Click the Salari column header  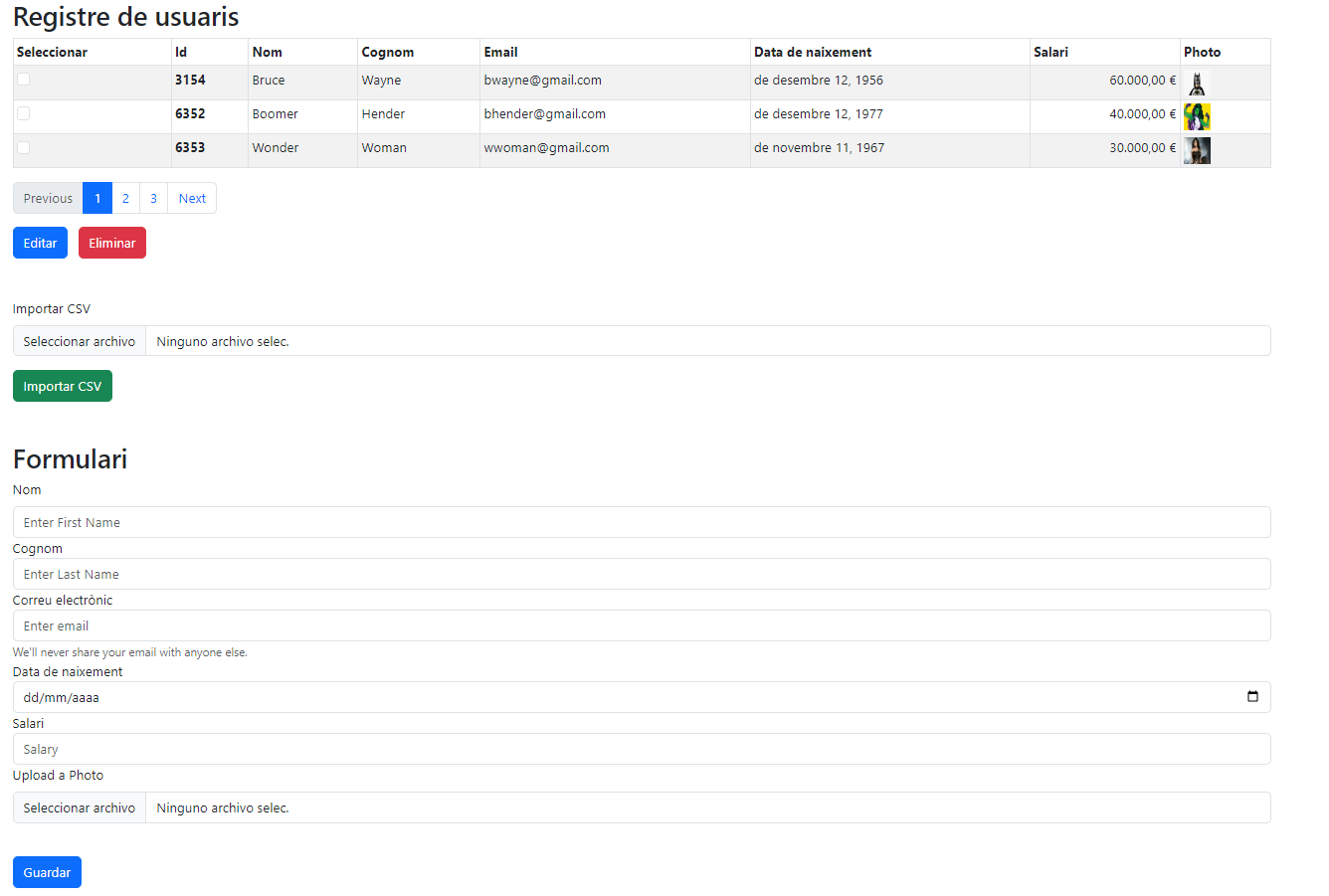(x=1104, y=52)
